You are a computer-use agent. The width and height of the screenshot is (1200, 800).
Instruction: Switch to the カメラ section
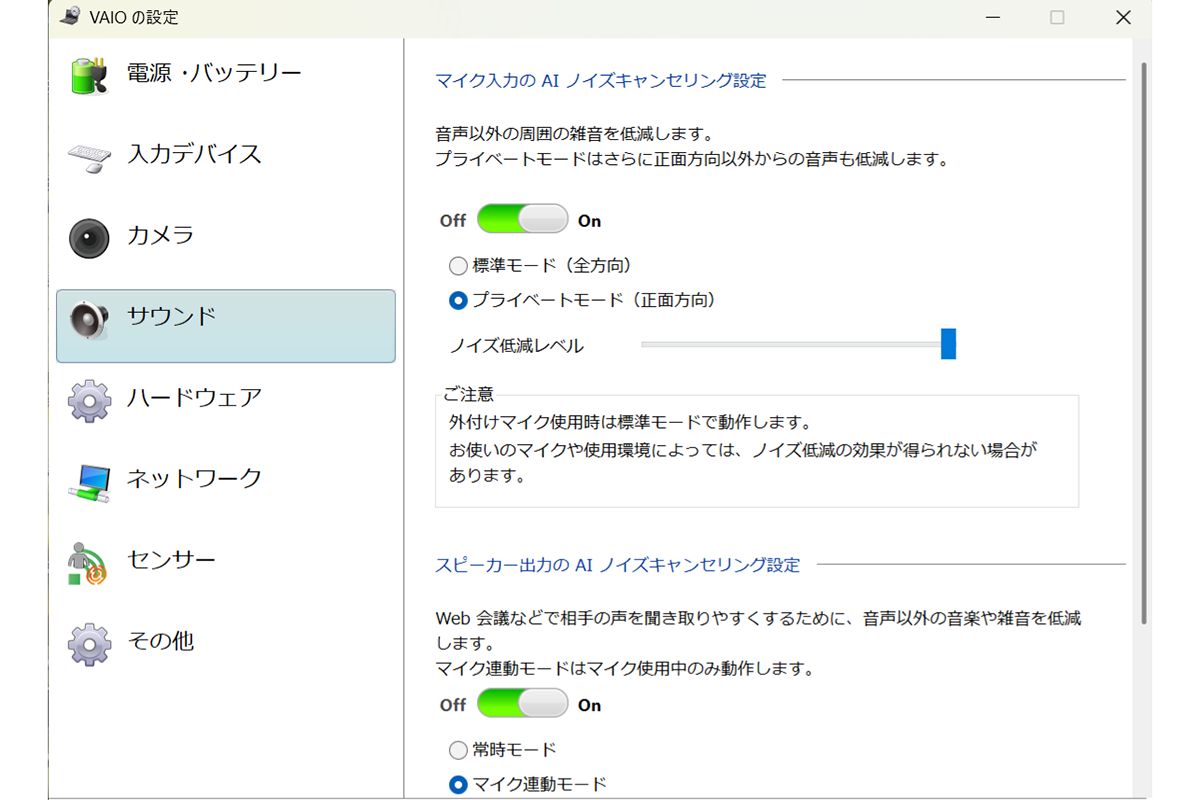pos(226,238)
